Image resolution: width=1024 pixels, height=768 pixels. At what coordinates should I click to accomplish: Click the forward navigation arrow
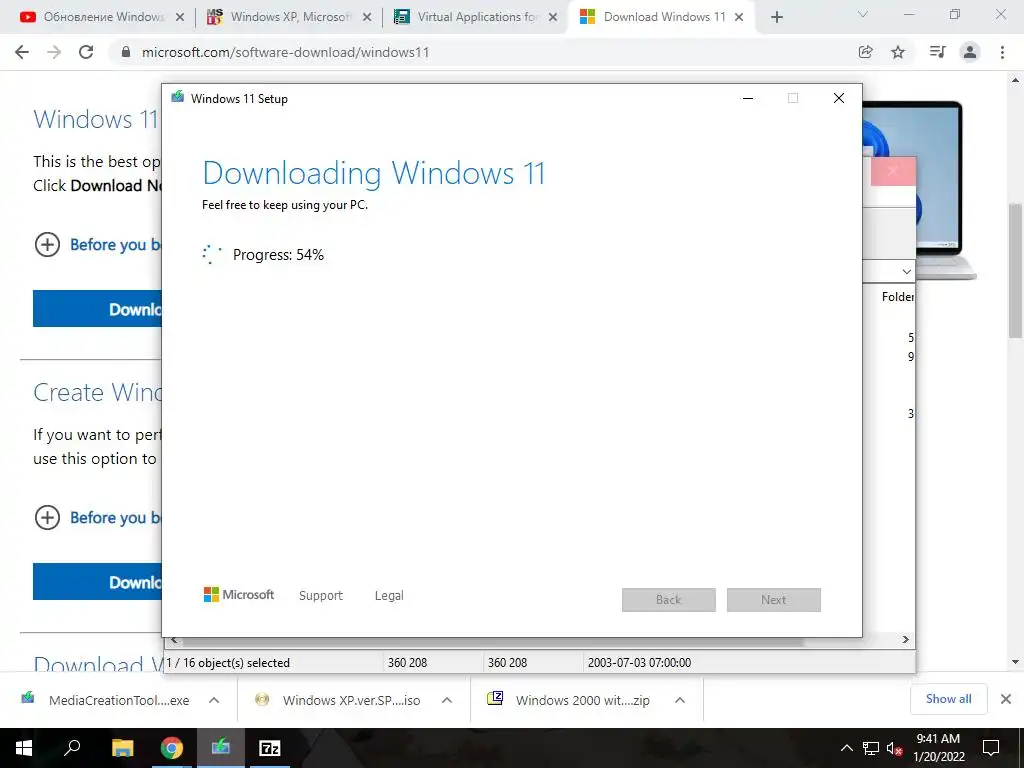click(x=54, y=52)
